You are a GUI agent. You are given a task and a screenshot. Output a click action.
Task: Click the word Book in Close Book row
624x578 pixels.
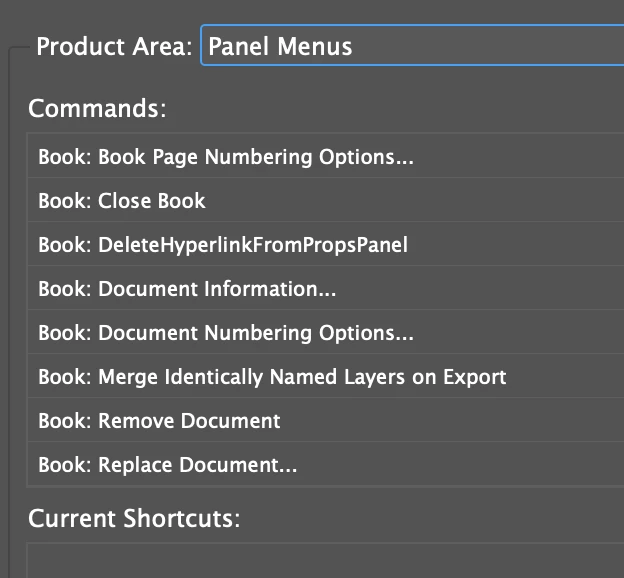pos(181,201)
